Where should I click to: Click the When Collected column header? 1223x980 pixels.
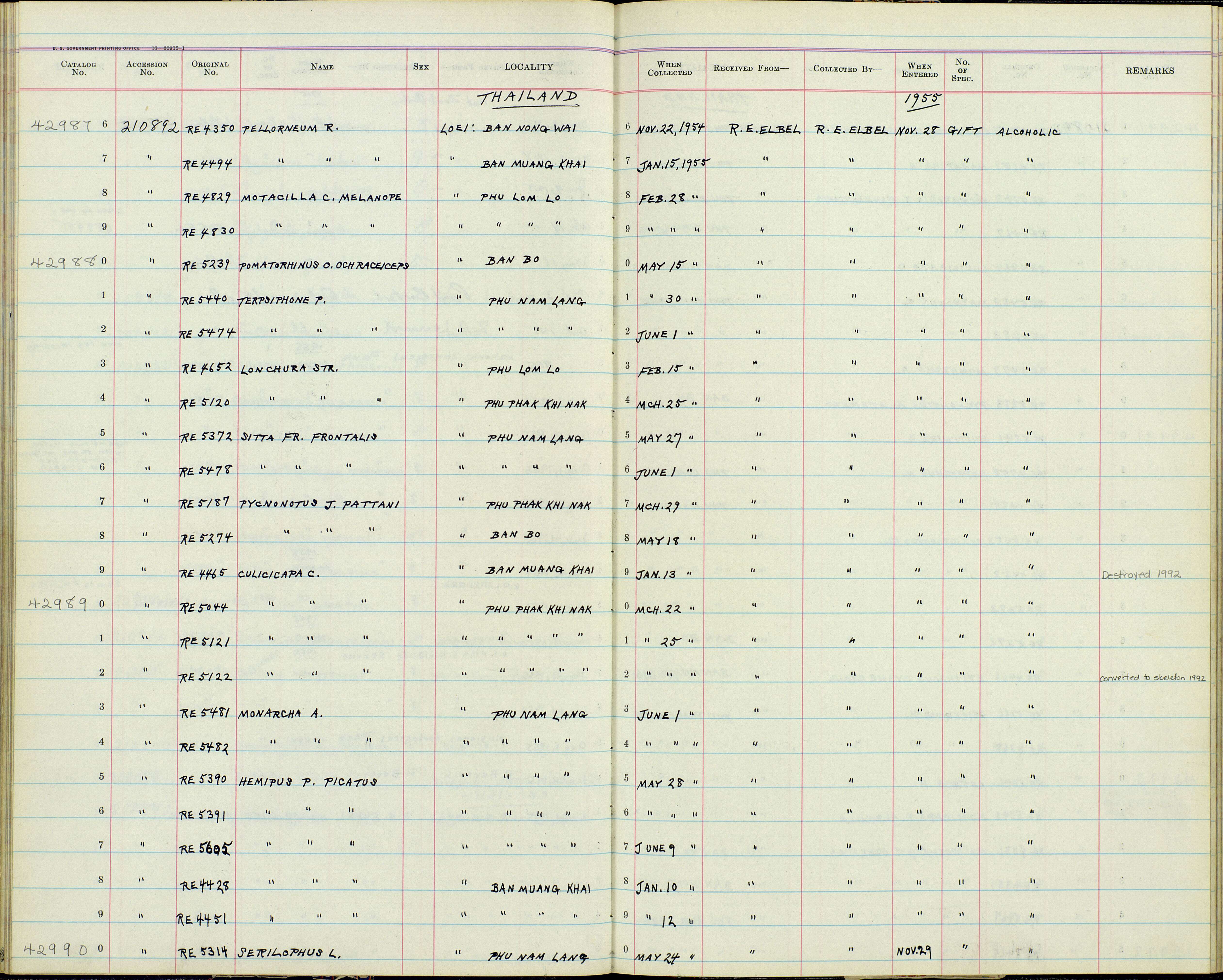click(x=669, y=69)
